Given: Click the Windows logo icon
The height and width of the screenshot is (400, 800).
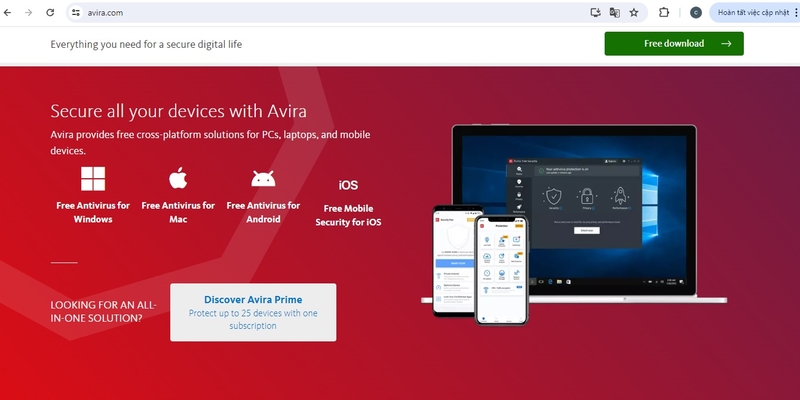Looking at the screenshot, I should point(93,179).
